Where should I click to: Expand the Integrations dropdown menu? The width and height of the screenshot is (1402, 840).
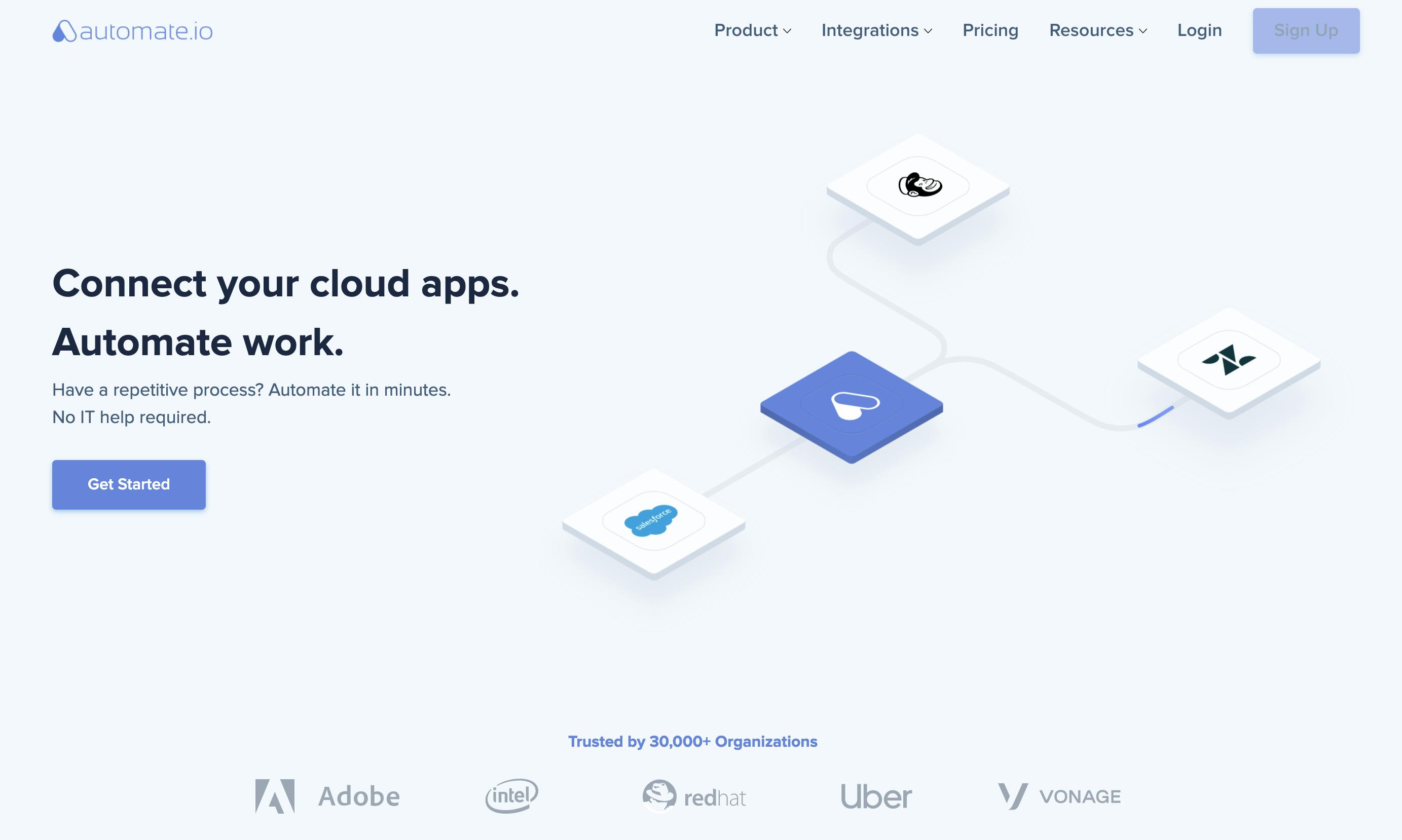(877, 30)
